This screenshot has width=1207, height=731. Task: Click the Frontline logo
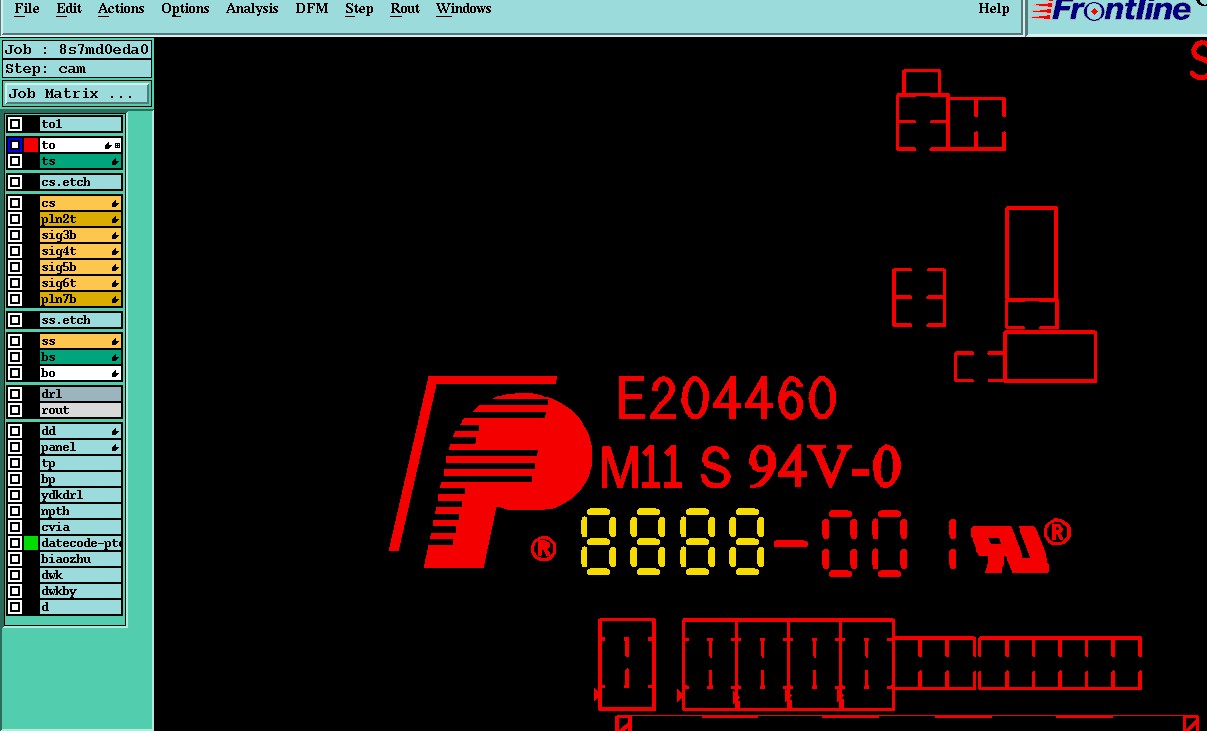point(1112,11)
